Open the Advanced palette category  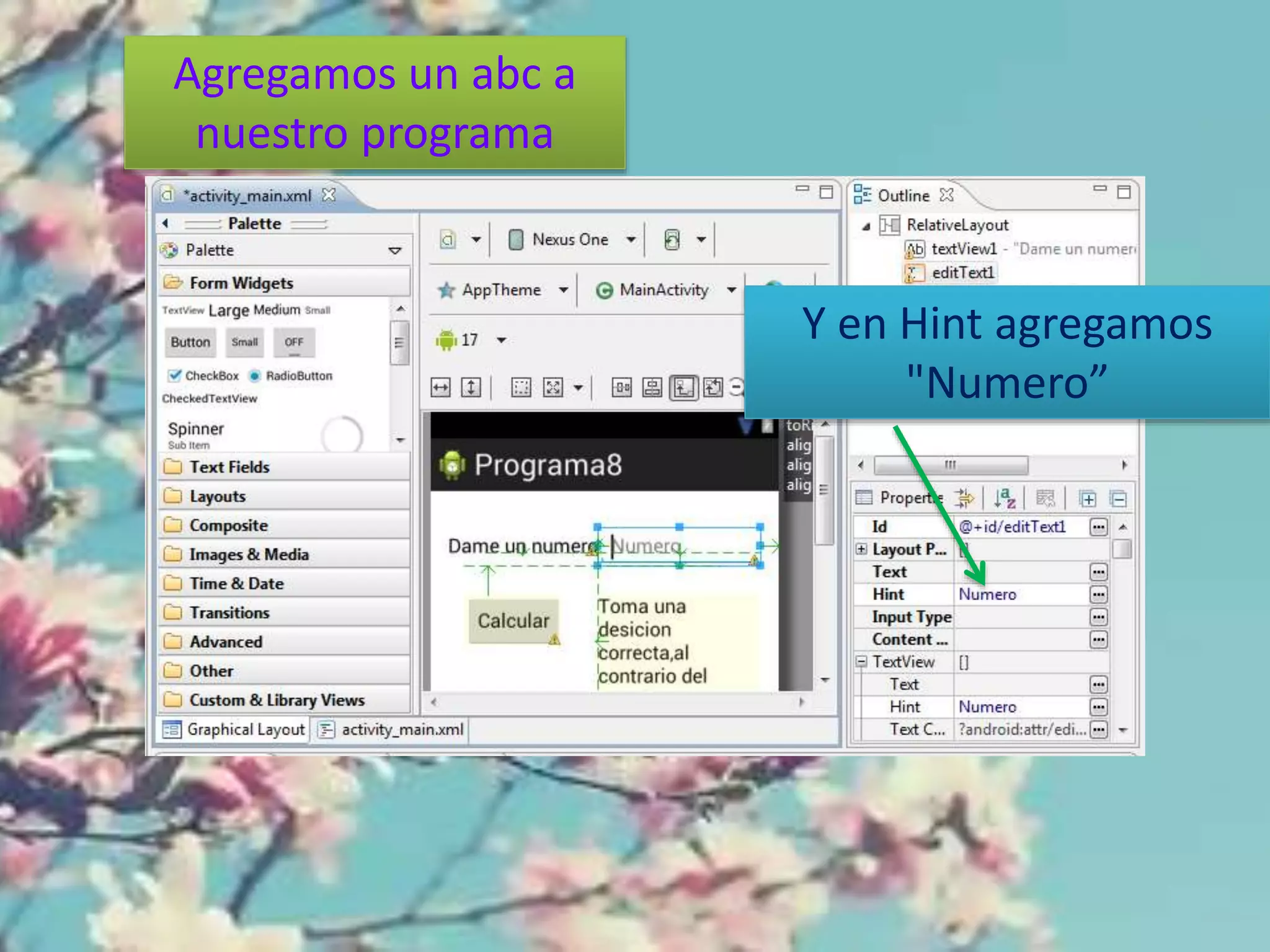click(x=284, y=641)
